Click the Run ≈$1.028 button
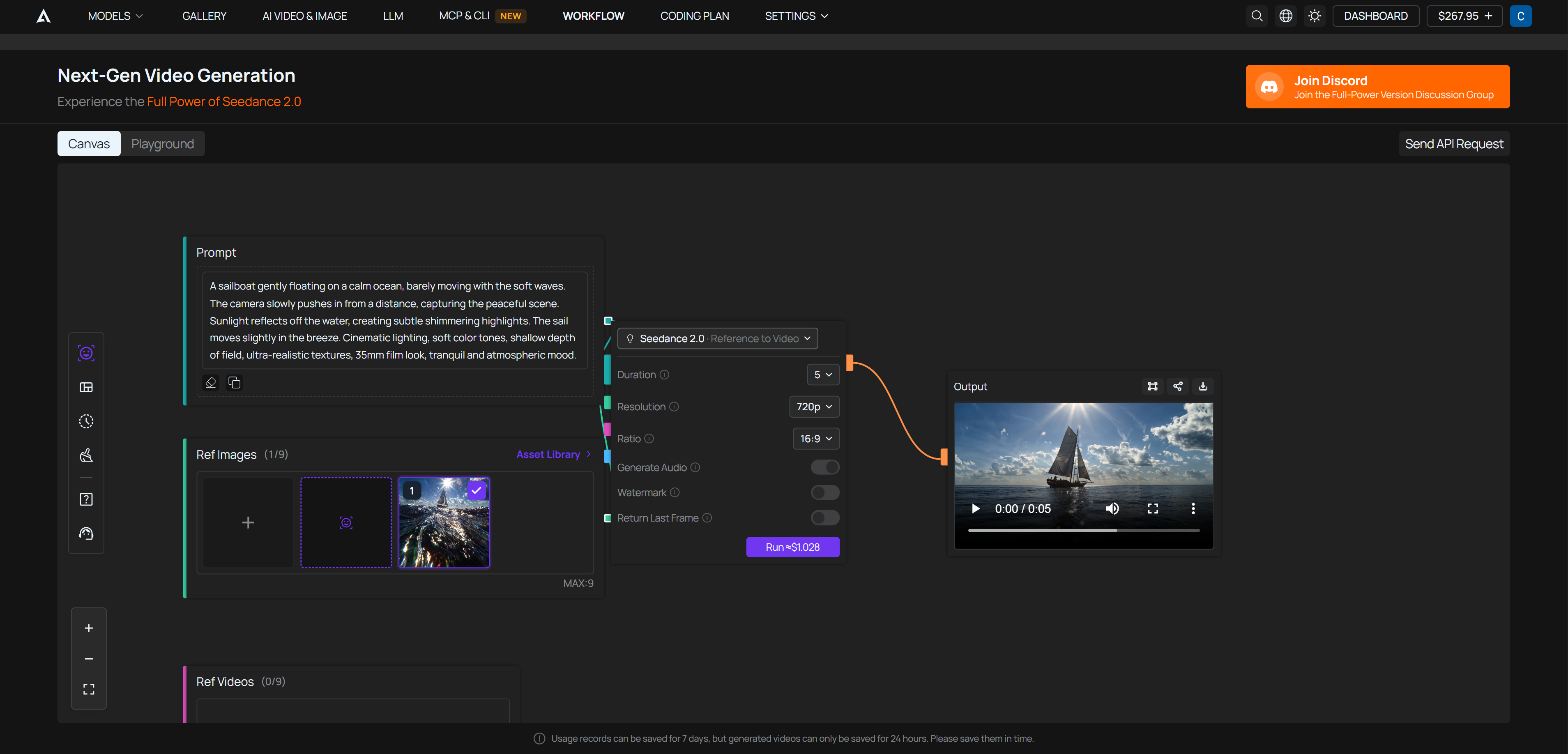Image resolution: width=1568 pixels, height=754 pixels. point(792,547)
